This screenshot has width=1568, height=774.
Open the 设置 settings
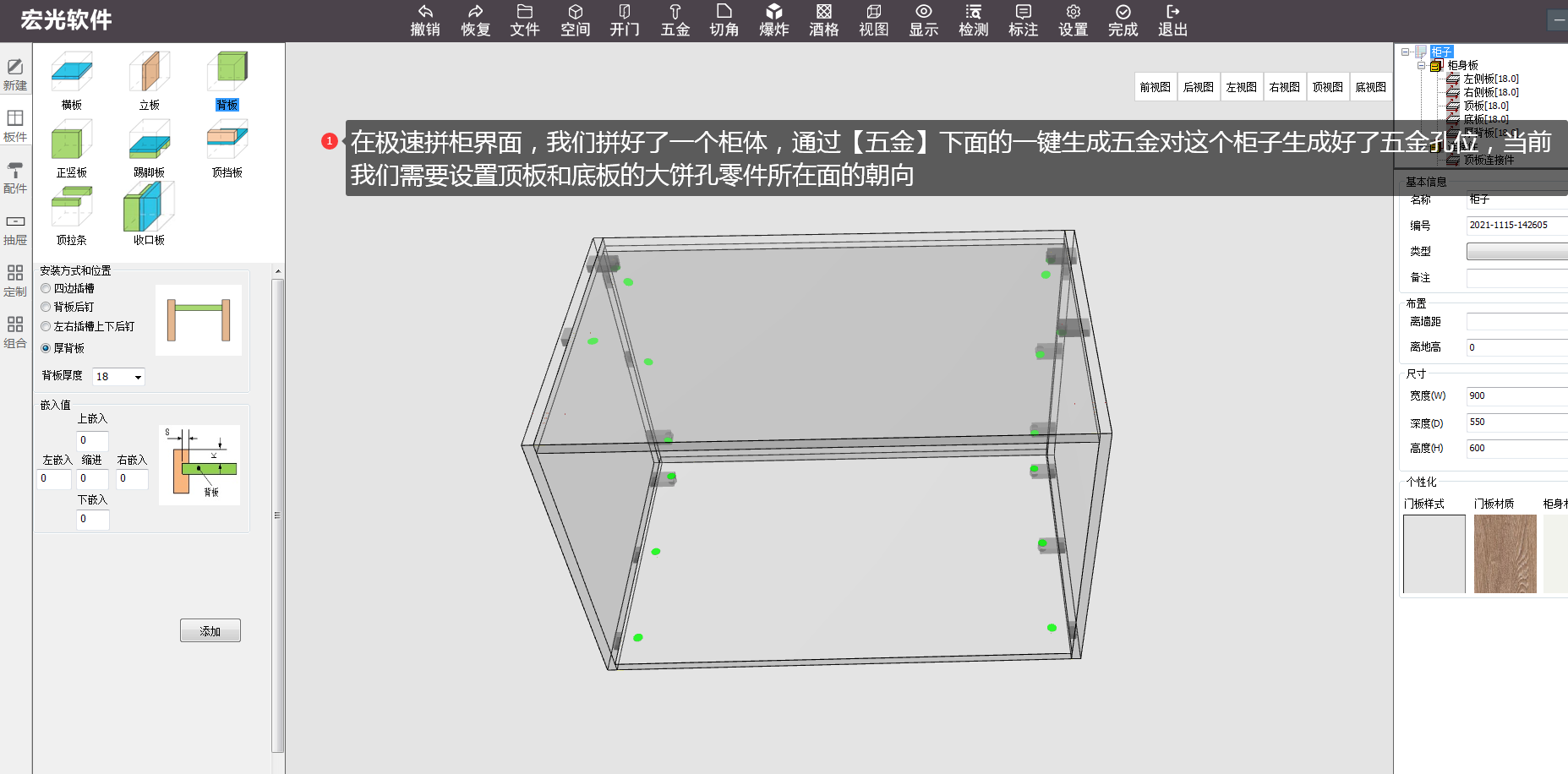[1074, 20]
